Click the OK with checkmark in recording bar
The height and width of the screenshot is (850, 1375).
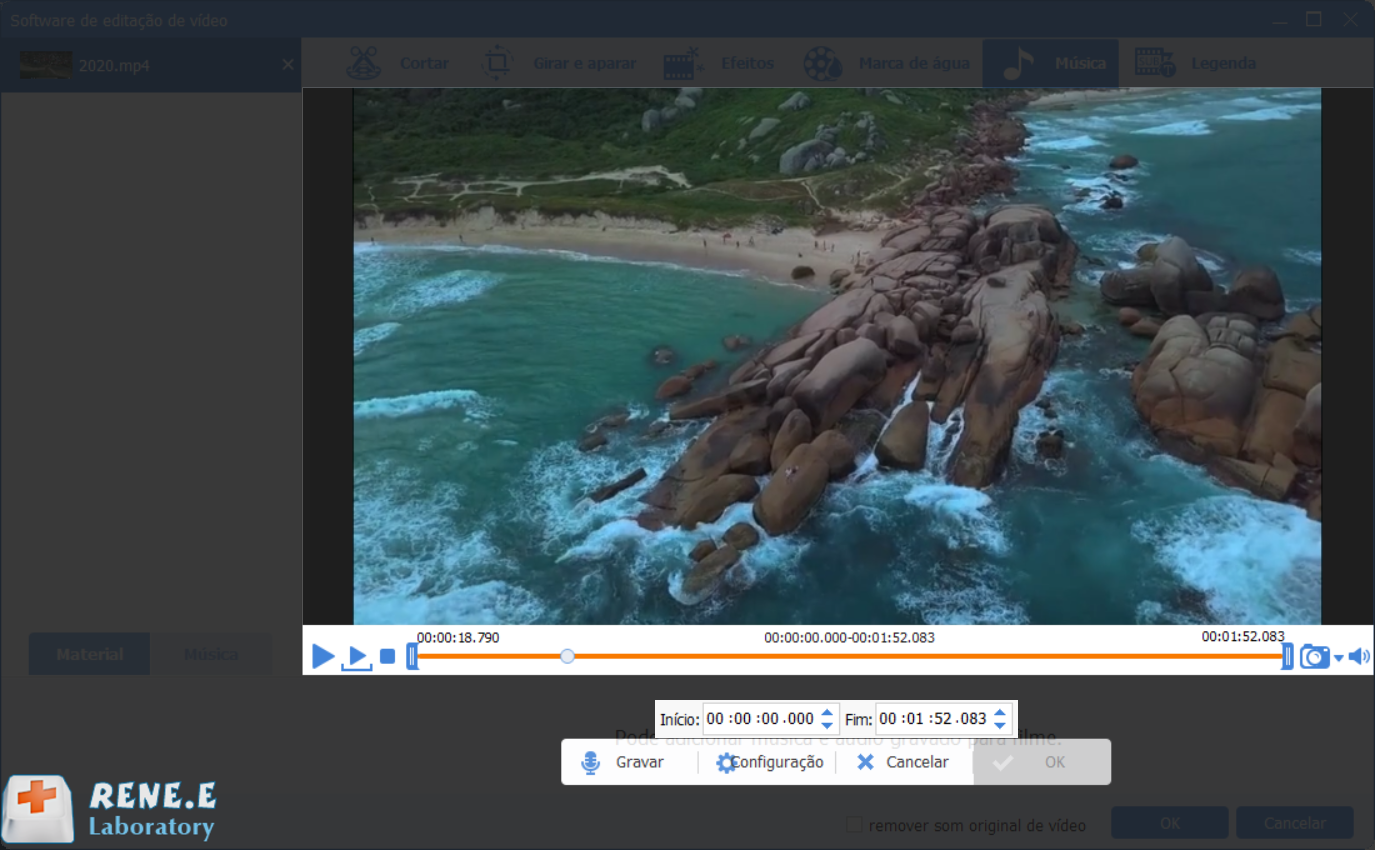click(1041, 762)
